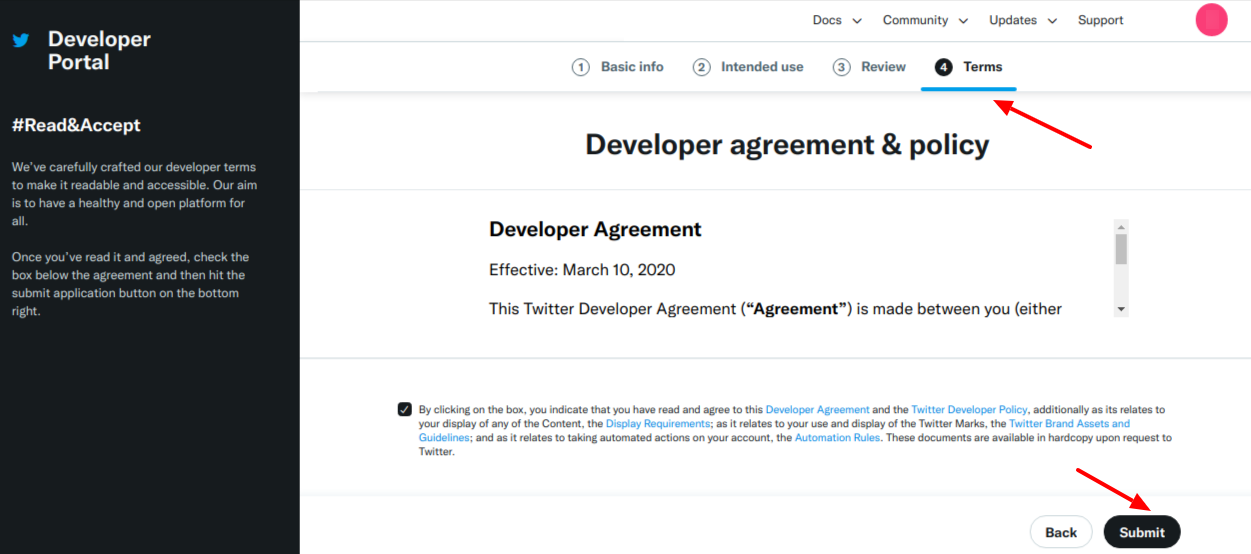Image resolution: width=1251 pixels, height=554 pixels.
Task: Expand the Updates dropdown menu
Action: coord(1022,20)
